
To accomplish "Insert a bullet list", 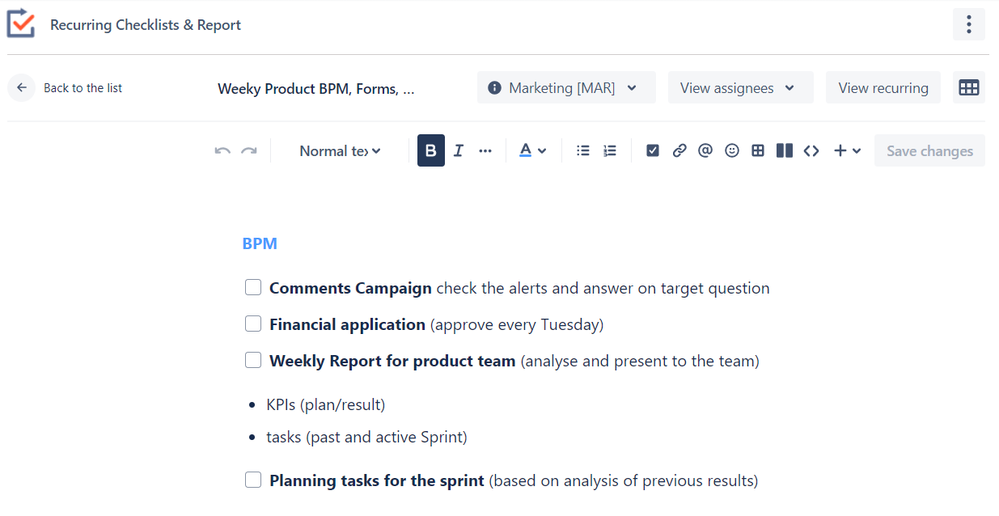I will (583, 151).
